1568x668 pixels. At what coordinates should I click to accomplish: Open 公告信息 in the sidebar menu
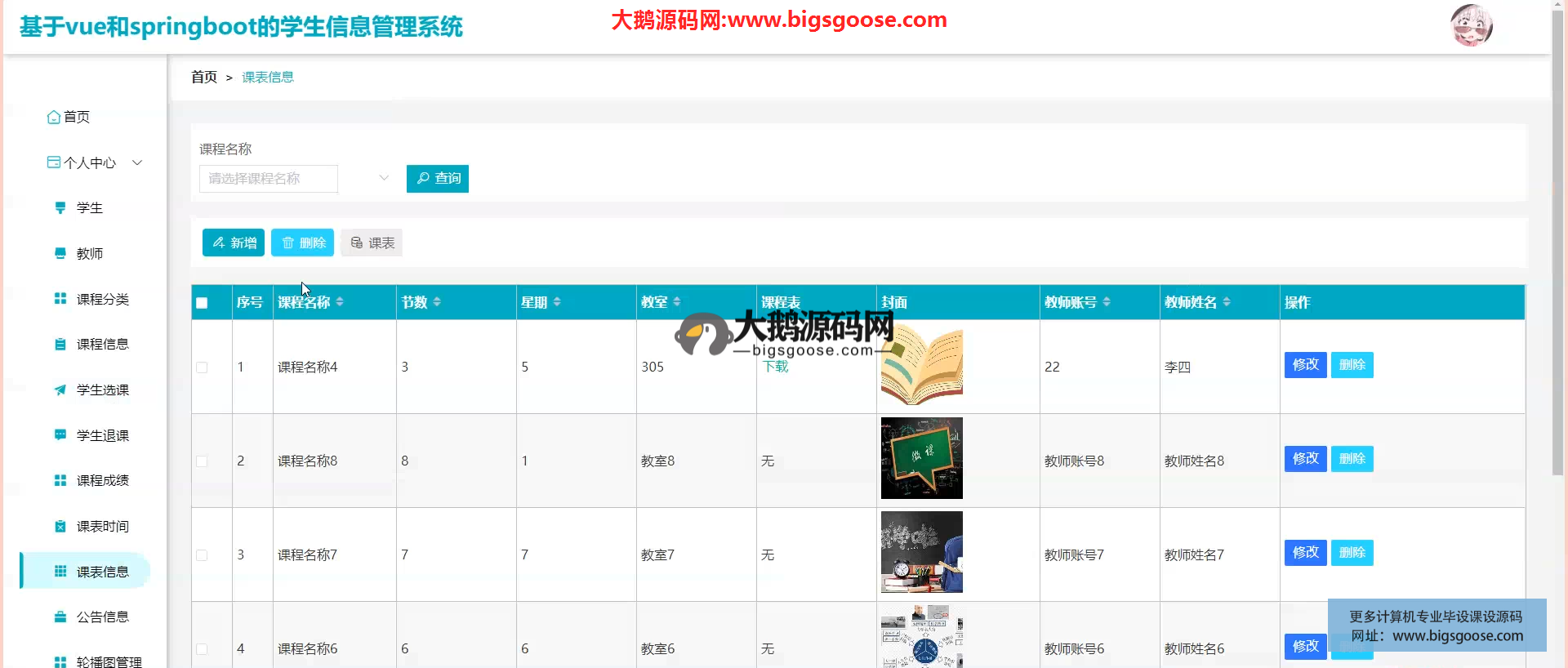(x=102, y=617)
